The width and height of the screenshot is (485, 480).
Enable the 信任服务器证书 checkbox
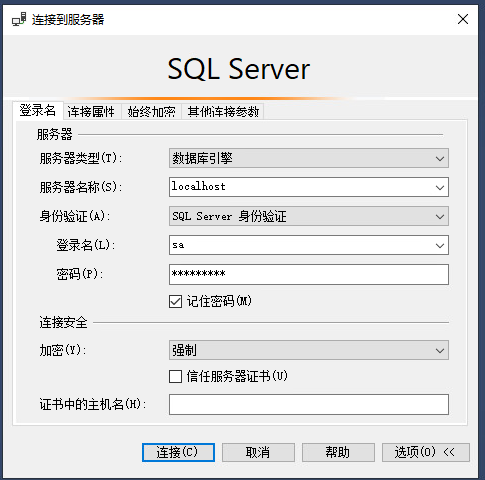click(x=175, y=377)
